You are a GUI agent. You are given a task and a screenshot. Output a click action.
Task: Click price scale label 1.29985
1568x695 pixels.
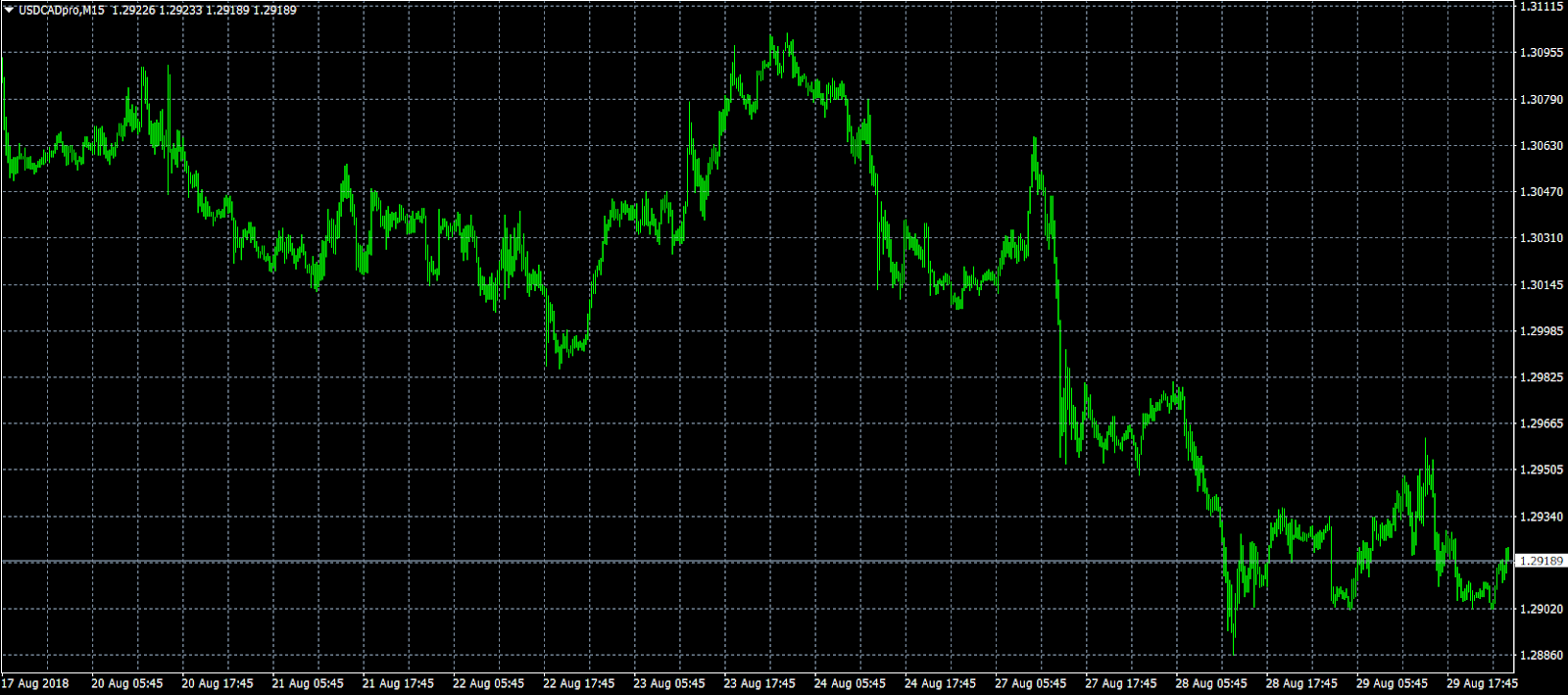pyautogui.click(x=1541, y=331)
